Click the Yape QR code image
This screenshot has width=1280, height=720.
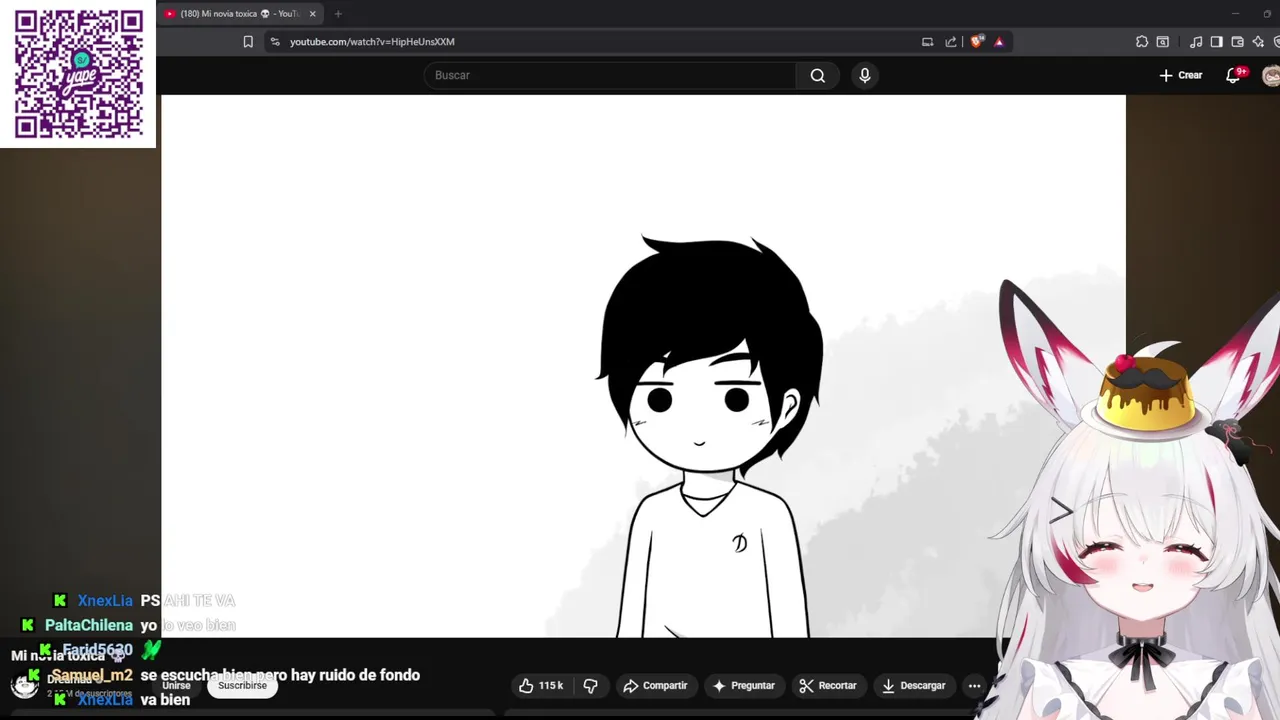tap(78, 74)
